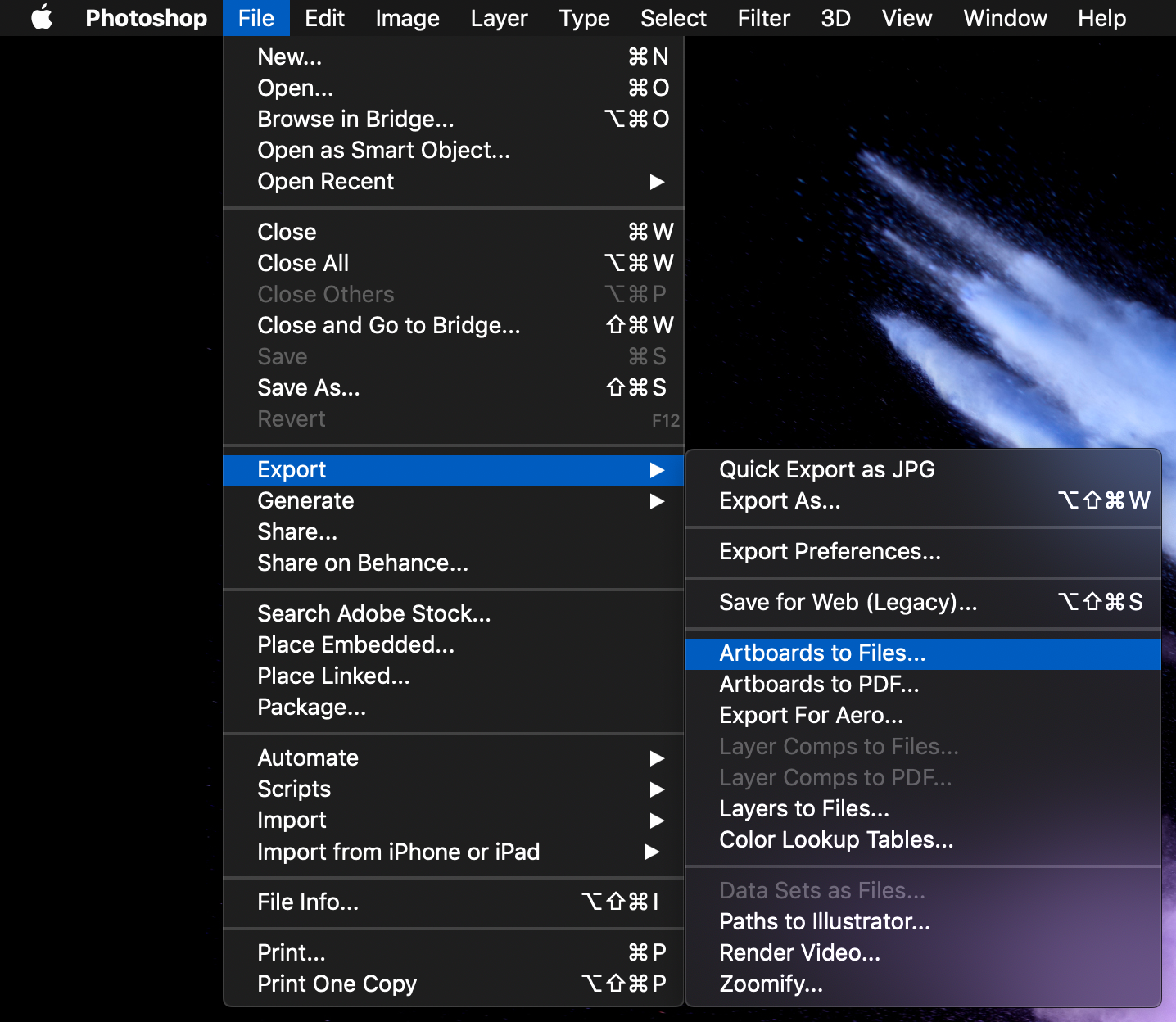Select Browse in Bridge...
The image size is (1176, 1022).
tap(454, 119)
